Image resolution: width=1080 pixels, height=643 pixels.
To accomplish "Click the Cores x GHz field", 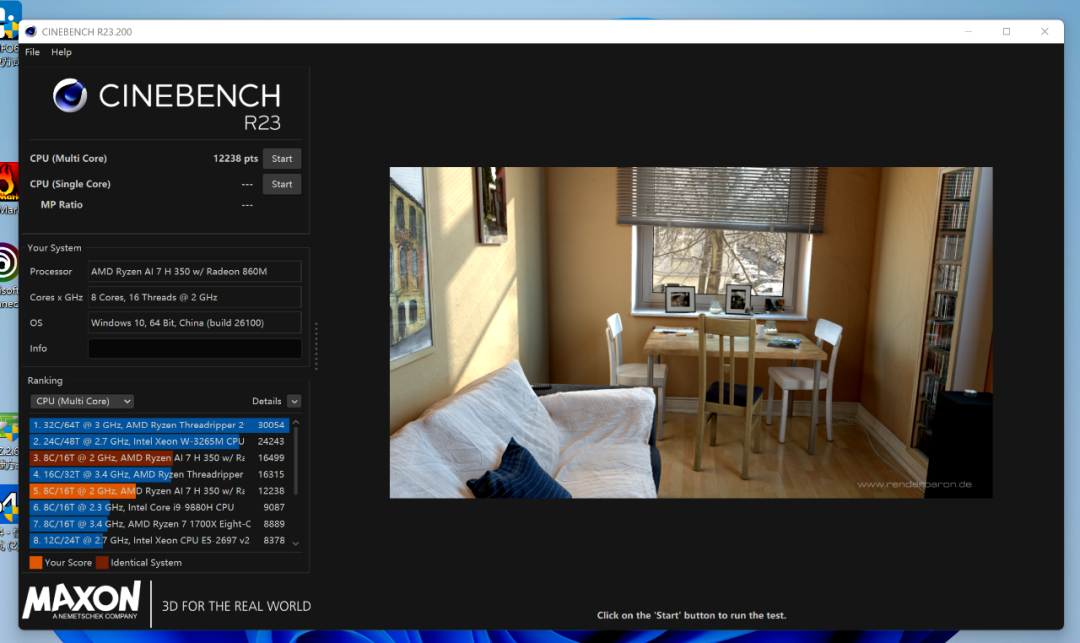I will click(195, 297).
